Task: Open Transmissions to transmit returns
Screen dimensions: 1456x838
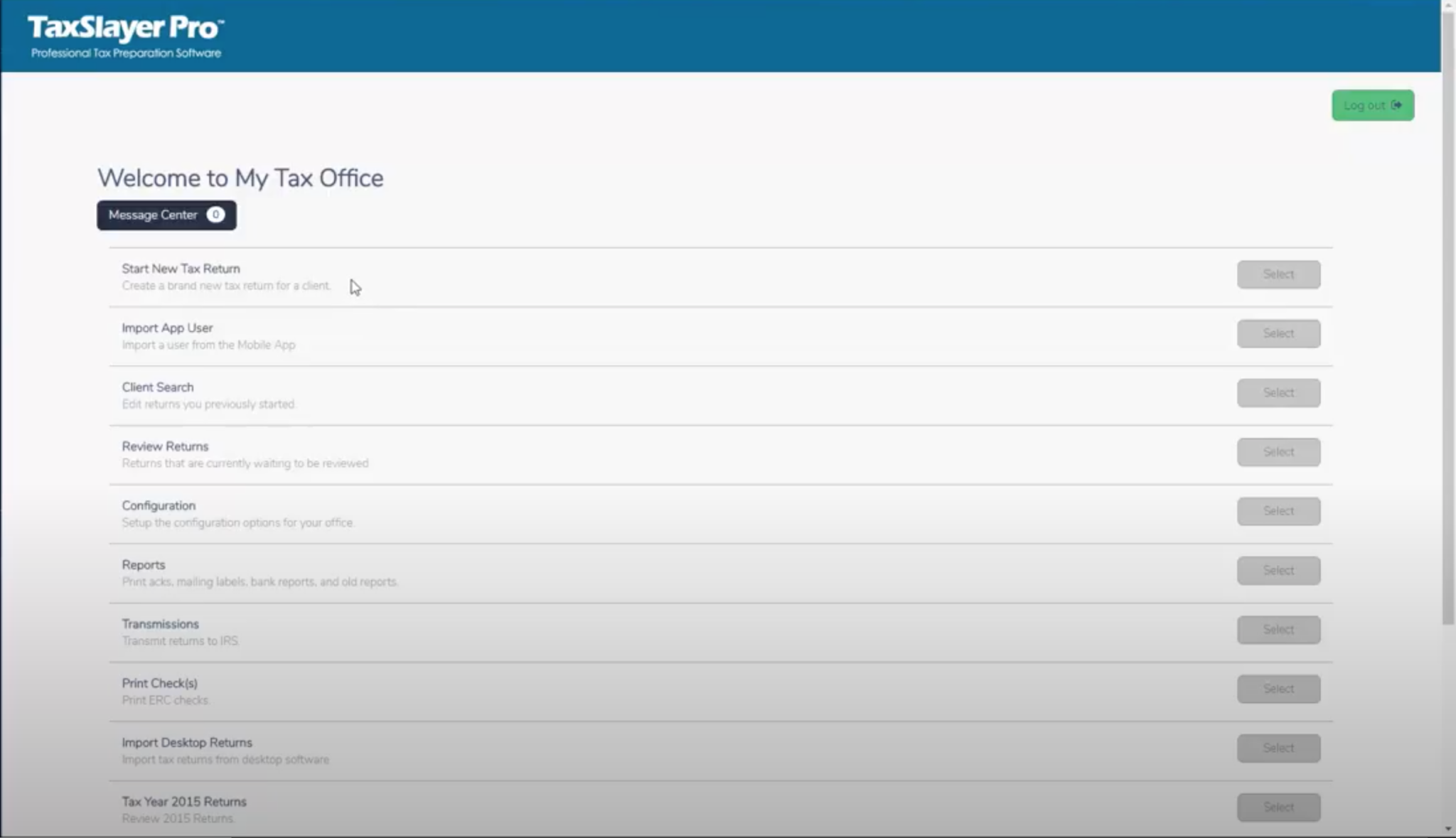Action: click(x=1278, y=629)
